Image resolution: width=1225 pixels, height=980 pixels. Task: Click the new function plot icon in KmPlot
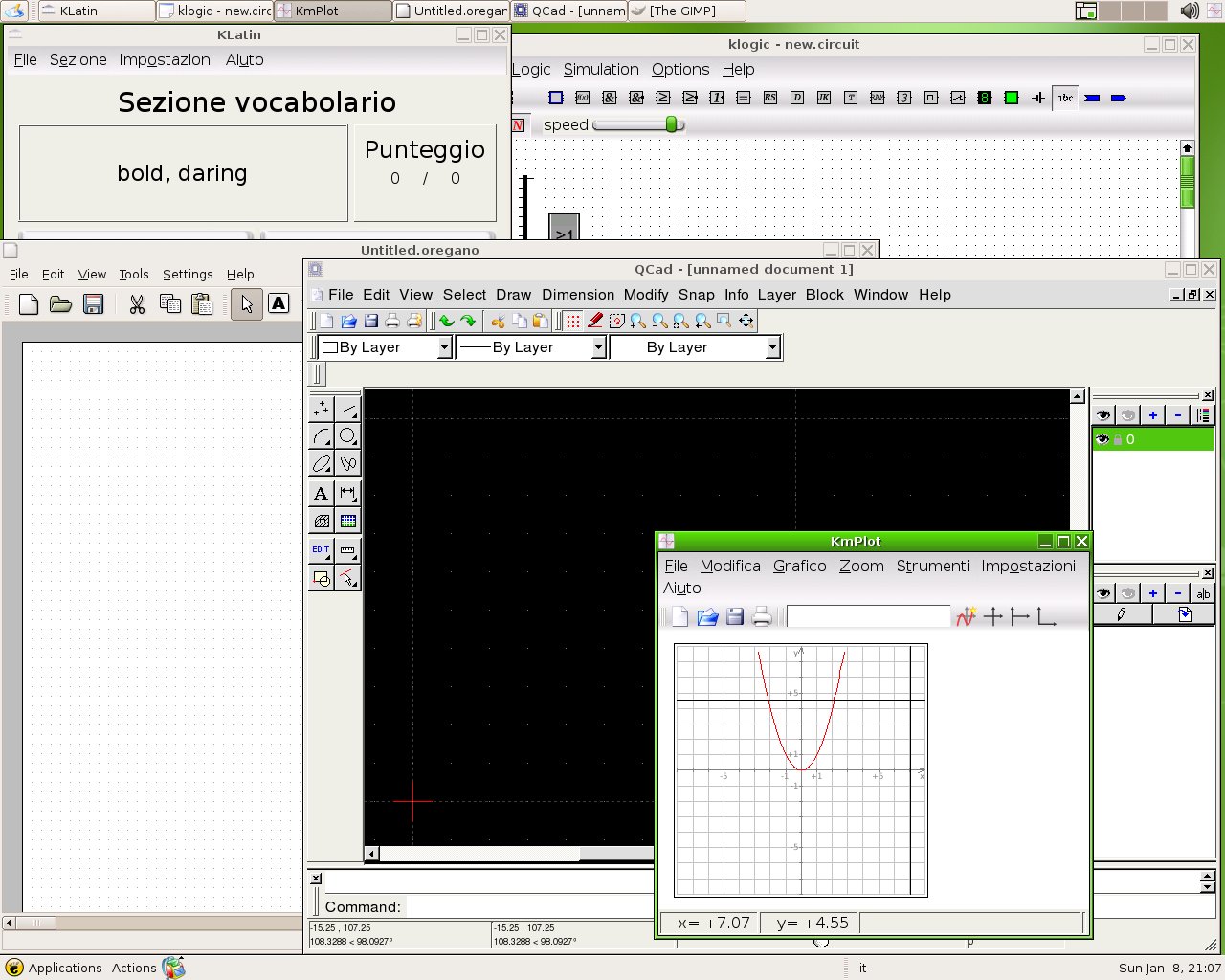click(966, 617)
